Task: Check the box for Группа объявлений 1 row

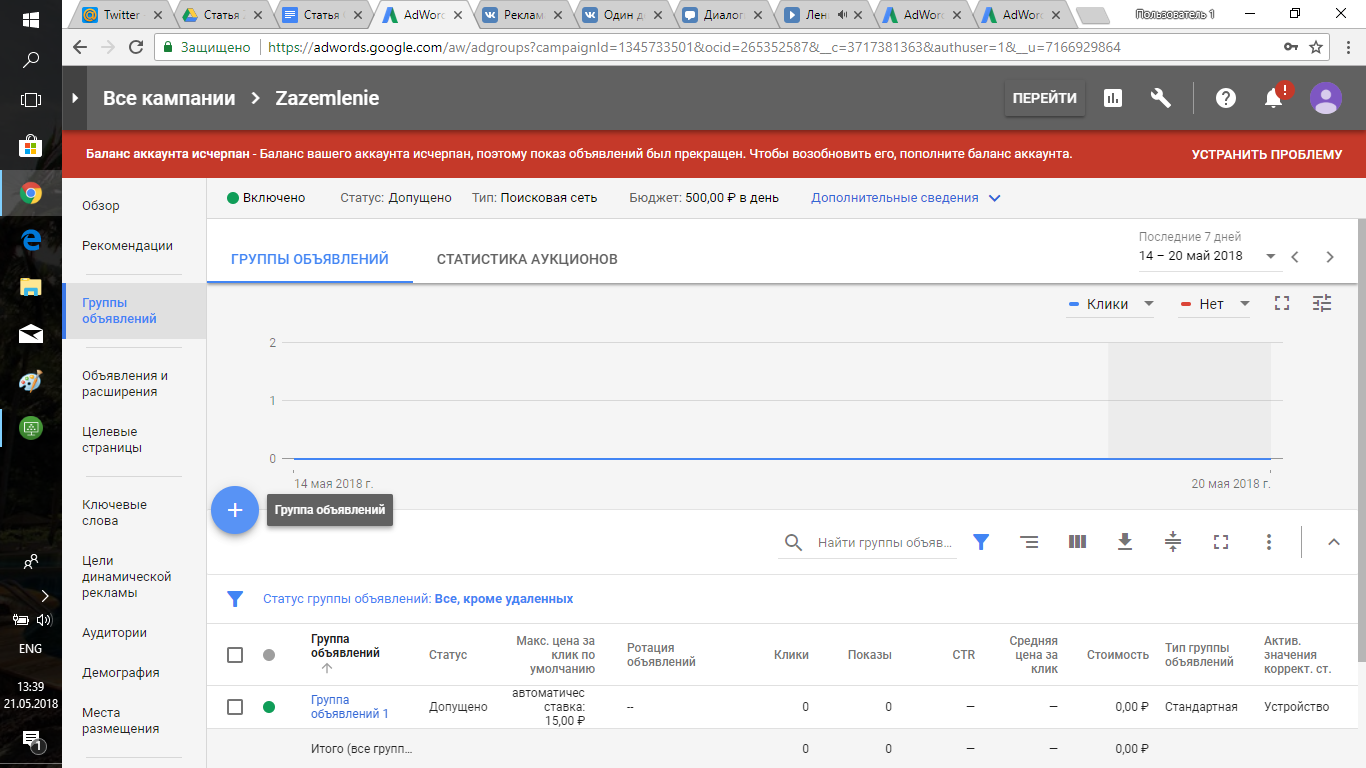Action: [235, 707]
